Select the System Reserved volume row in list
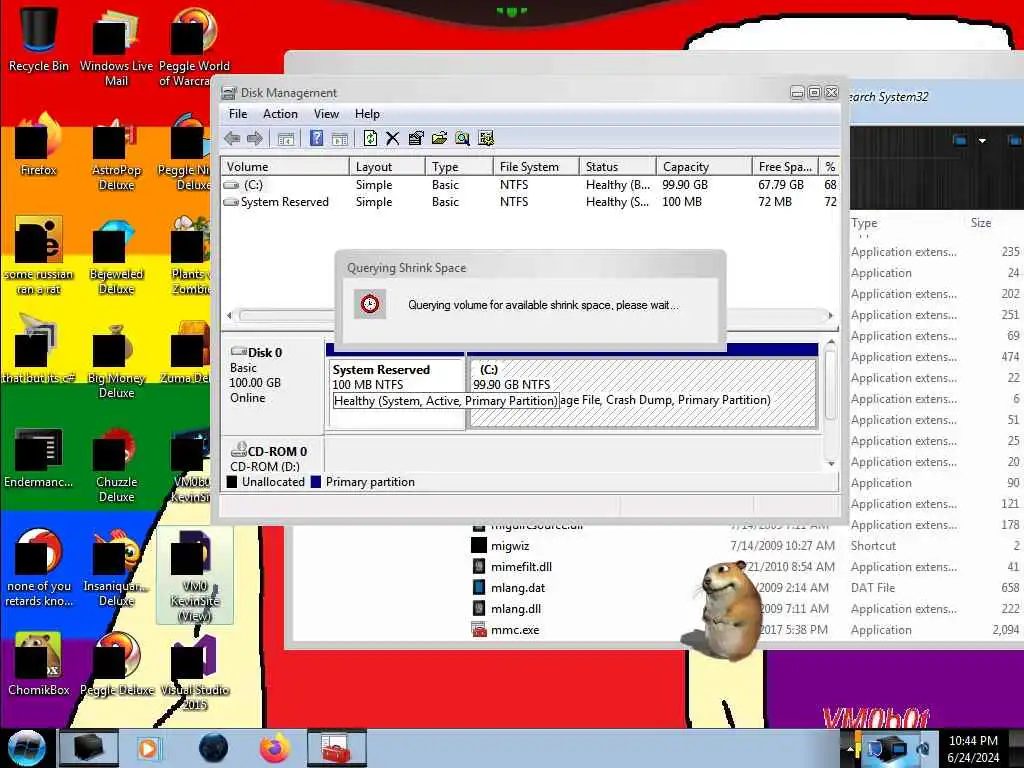 [x=530, y=202]
